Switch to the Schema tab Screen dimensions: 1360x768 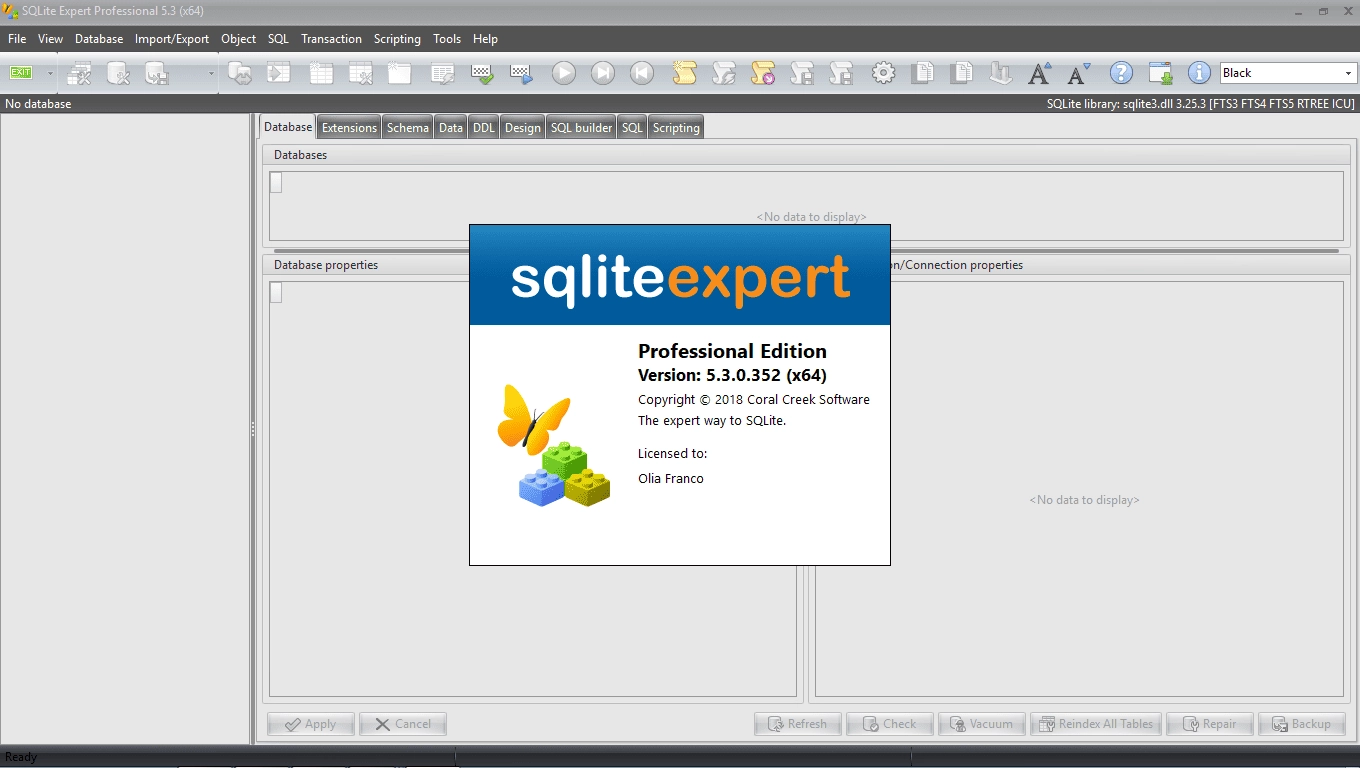pos(408,127)
